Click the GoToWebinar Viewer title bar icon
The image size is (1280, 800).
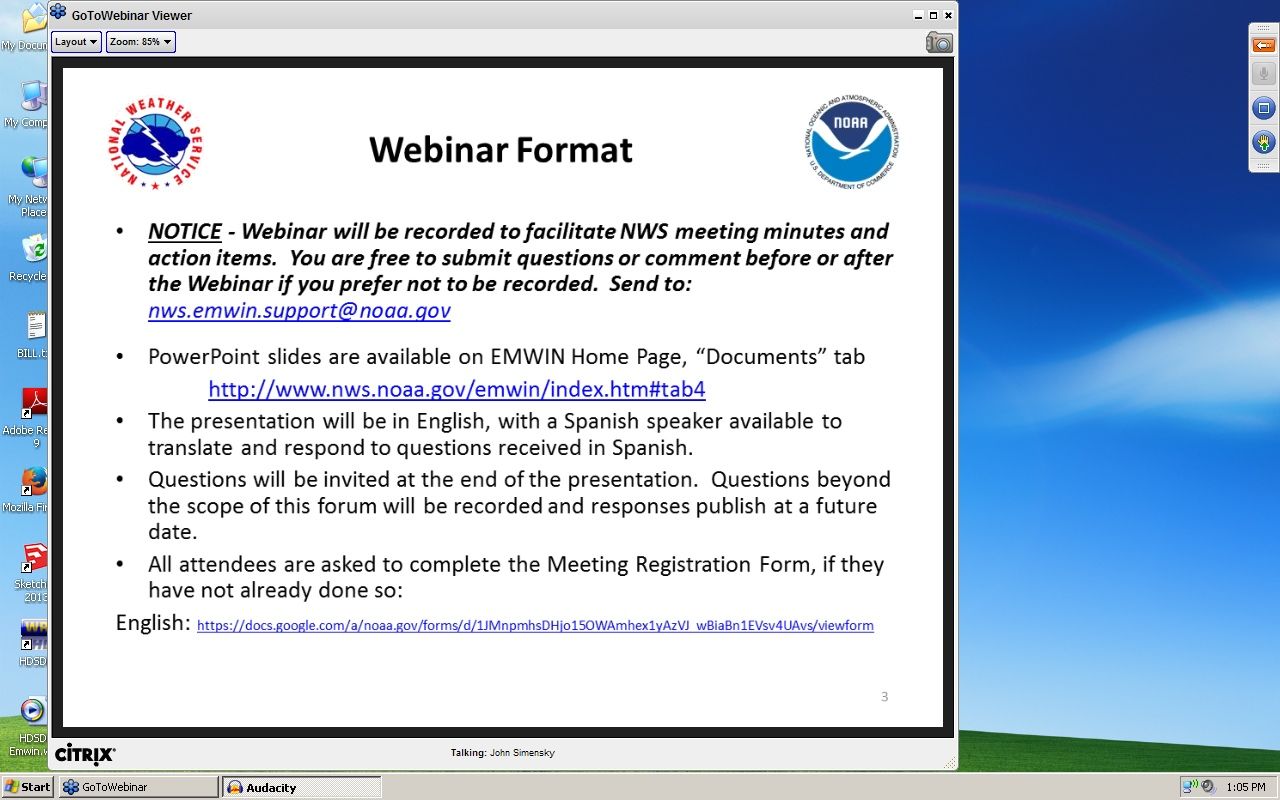(x=59, y=14)
